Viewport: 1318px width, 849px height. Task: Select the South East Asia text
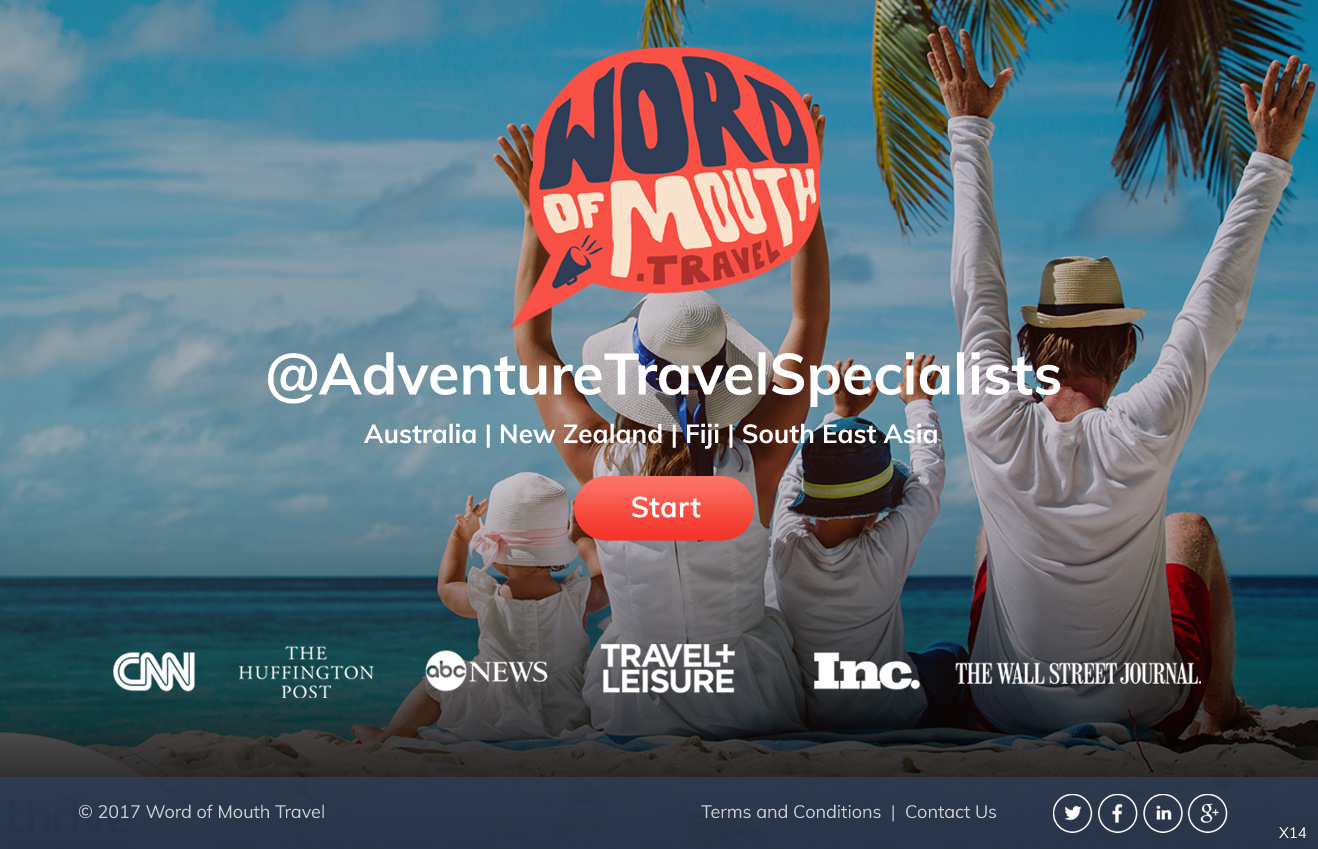coord(840,434)
